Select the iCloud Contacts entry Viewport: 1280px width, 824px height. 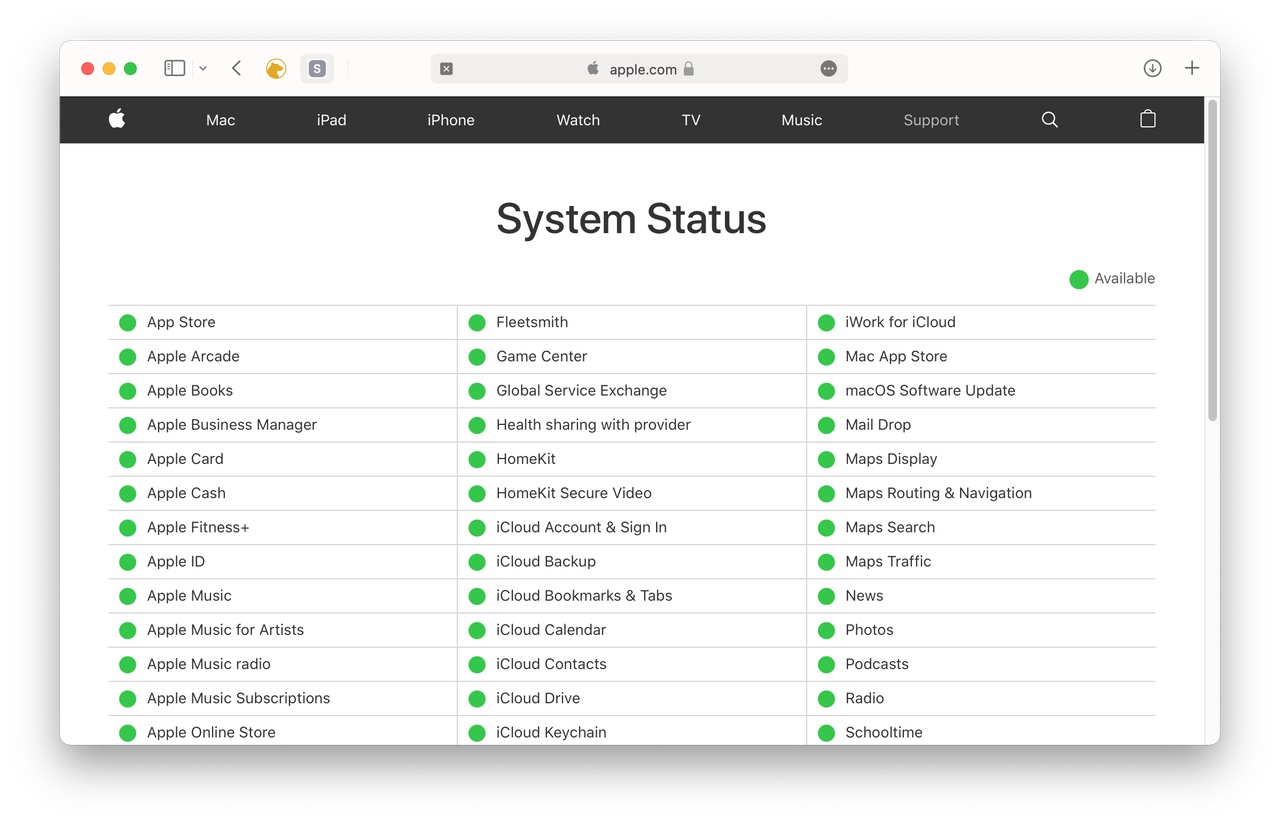click(x=551, y=664)
